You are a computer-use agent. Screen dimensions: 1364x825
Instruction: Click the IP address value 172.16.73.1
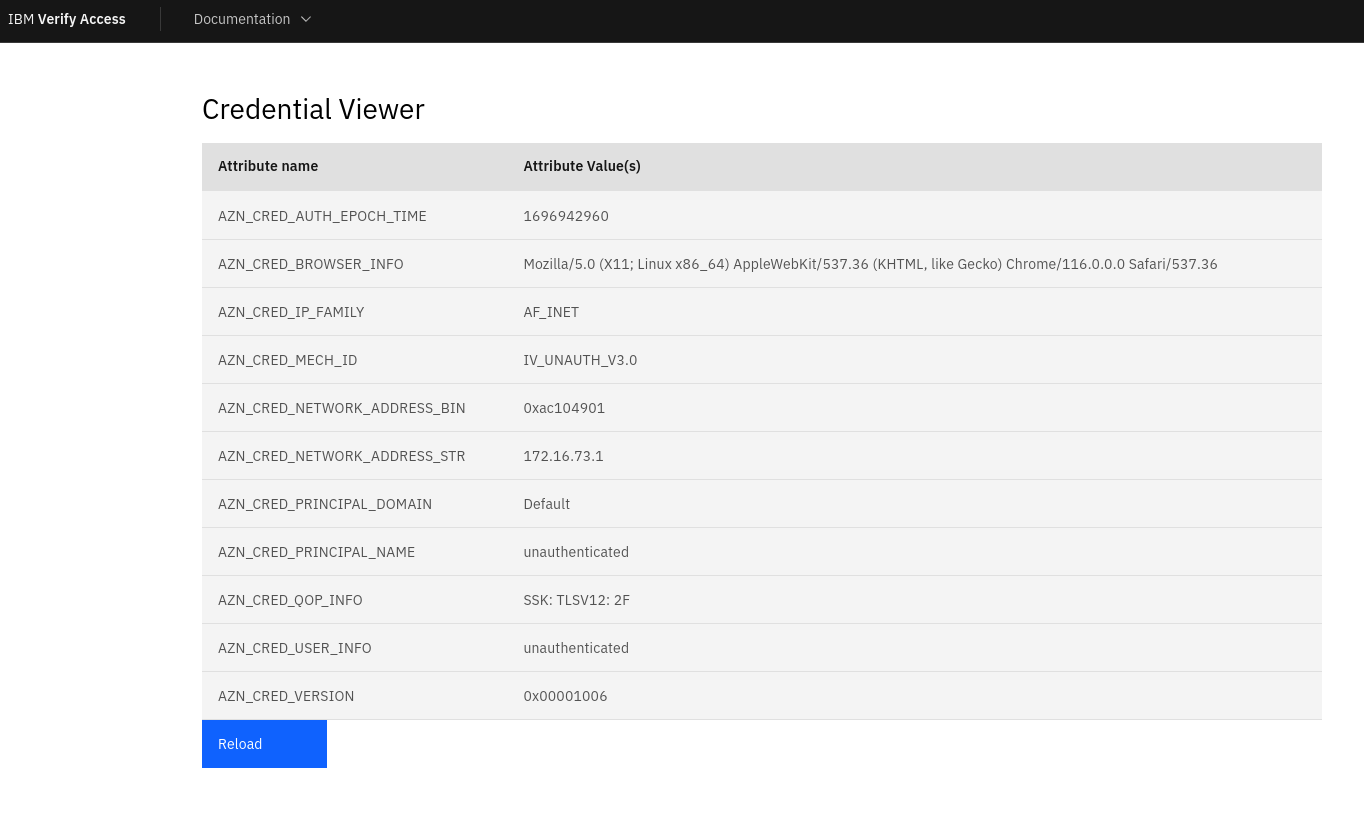pyautogui.click(x=563, y=456)
